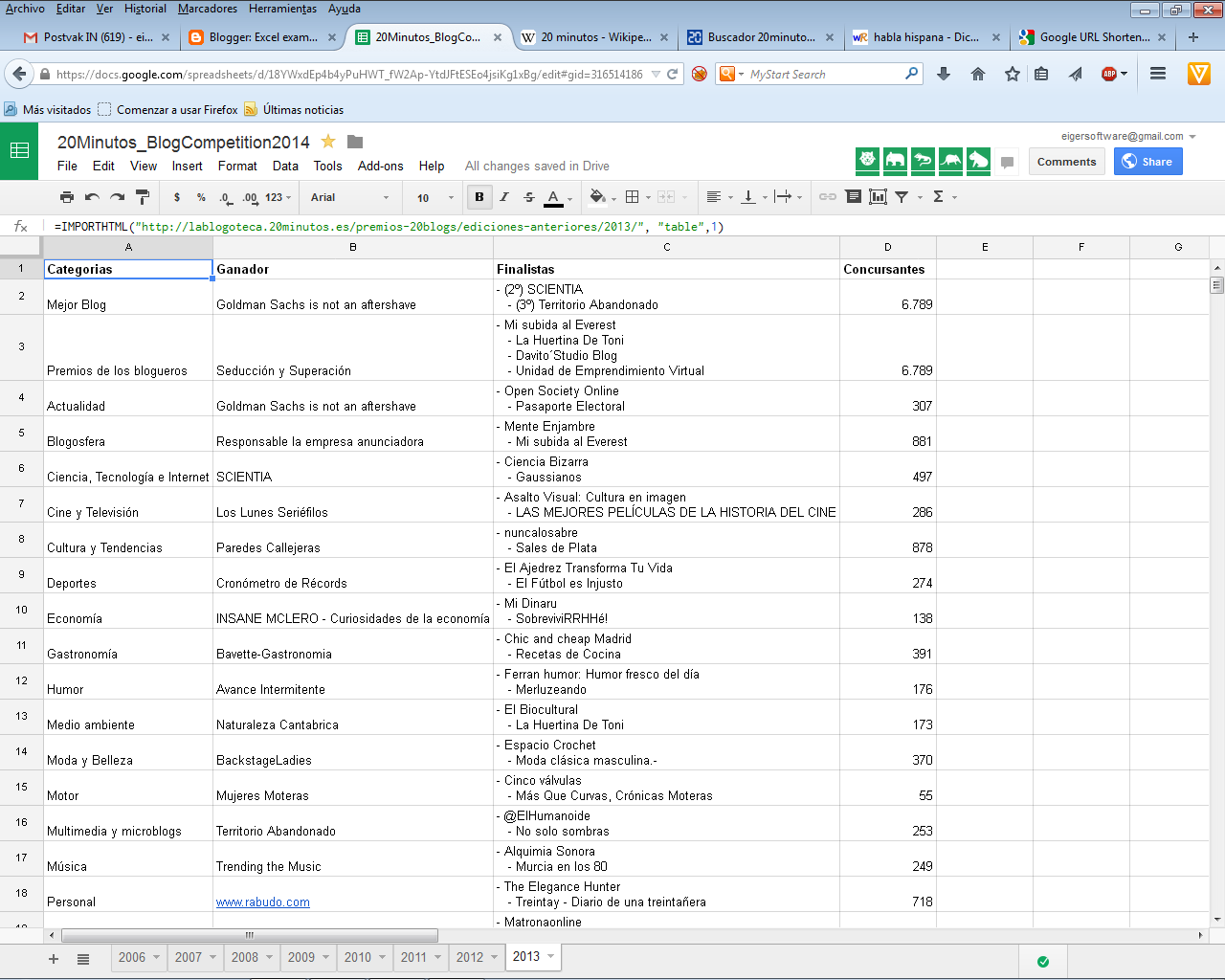Click the move to folder icon

coord(355,142)
